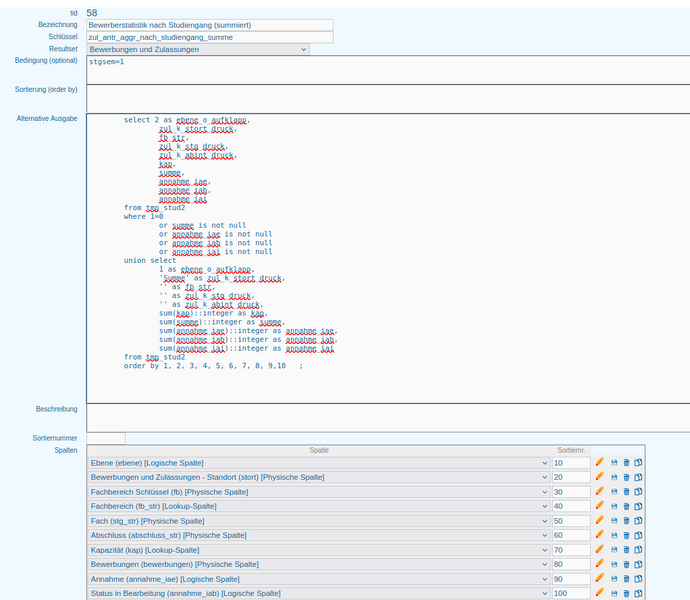The width and height of the screenshot is (690, 600).
Task: Open the 'Bewerbungen und Zulassungen - Standort (stort)' dropdown
Action: 319,477
